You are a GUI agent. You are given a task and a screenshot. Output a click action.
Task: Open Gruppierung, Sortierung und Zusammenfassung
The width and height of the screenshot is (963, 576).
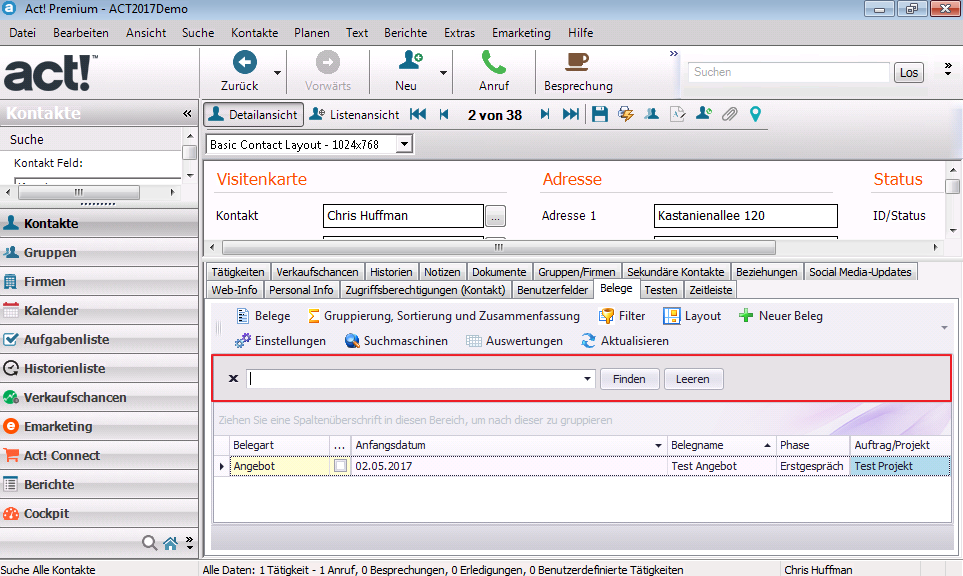443,316
